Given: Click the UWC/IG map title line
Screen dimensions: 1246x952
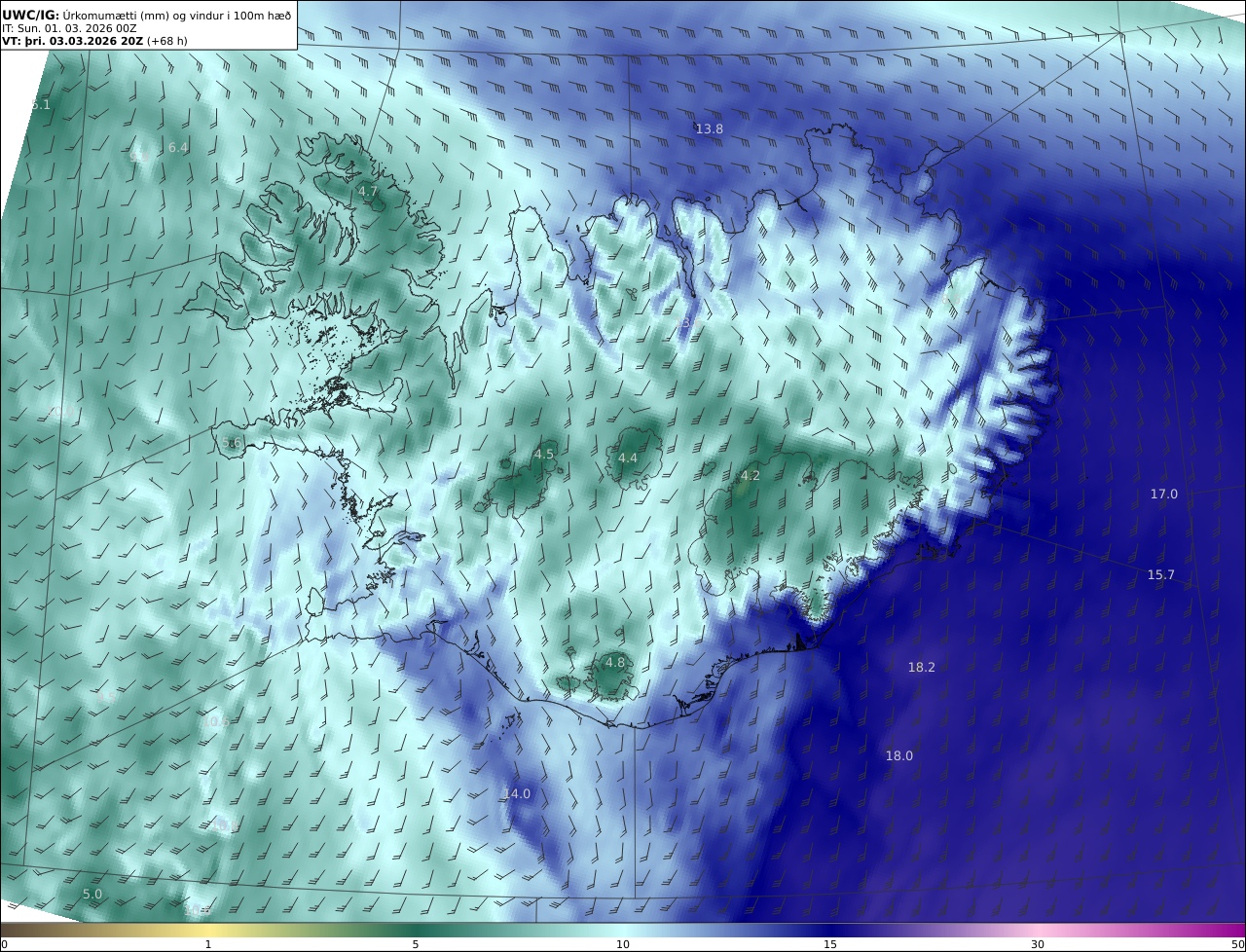Looking at the screenshot, I should click(146, 15).
